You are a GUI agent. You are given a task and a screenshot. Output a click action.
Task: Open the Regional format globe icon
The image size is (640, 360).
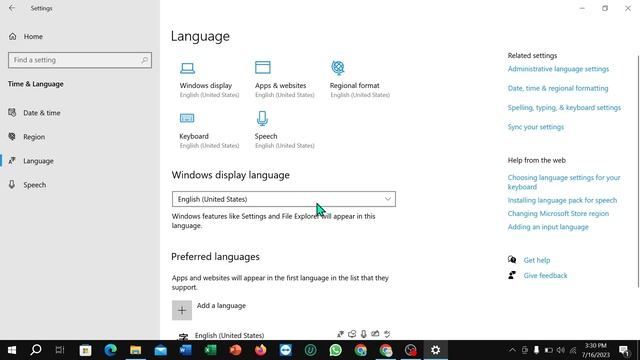pos(338,67)
